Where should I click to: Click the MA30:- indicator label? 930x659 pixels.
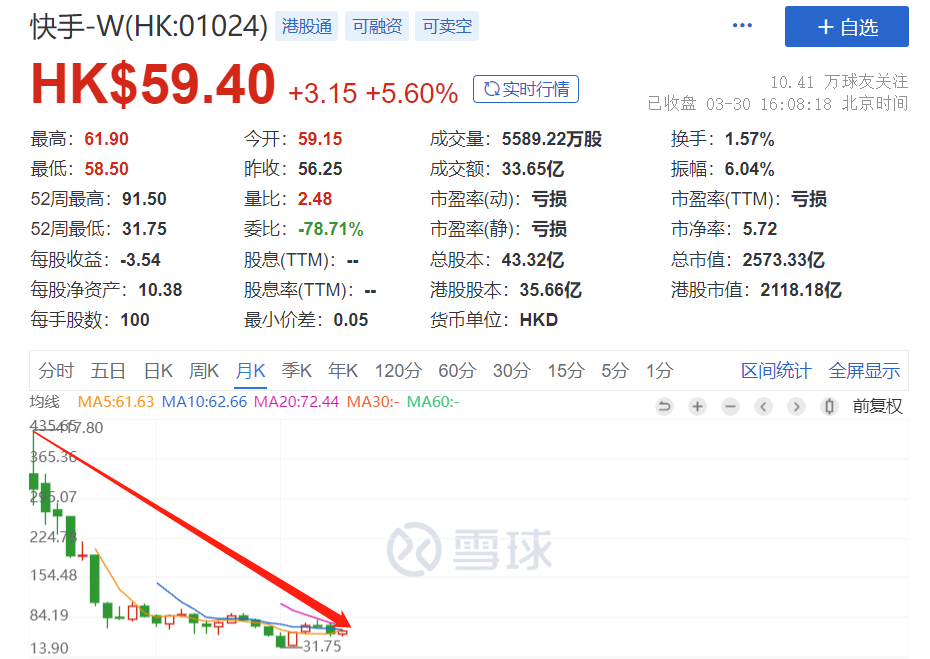pyautogui.click(x=372, y=402)
